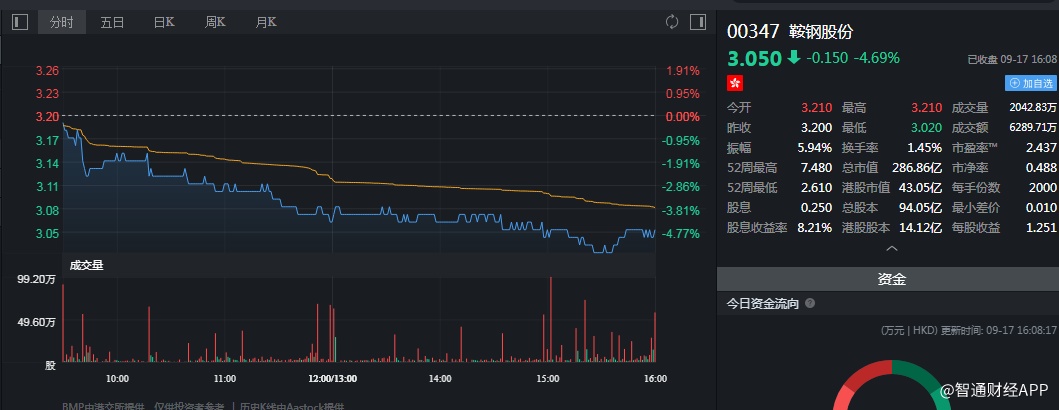This screenshot has width=1059, height=410.
Task: Click the 12:00/13:00 time axis marker
Action: (x=332, y=379)
